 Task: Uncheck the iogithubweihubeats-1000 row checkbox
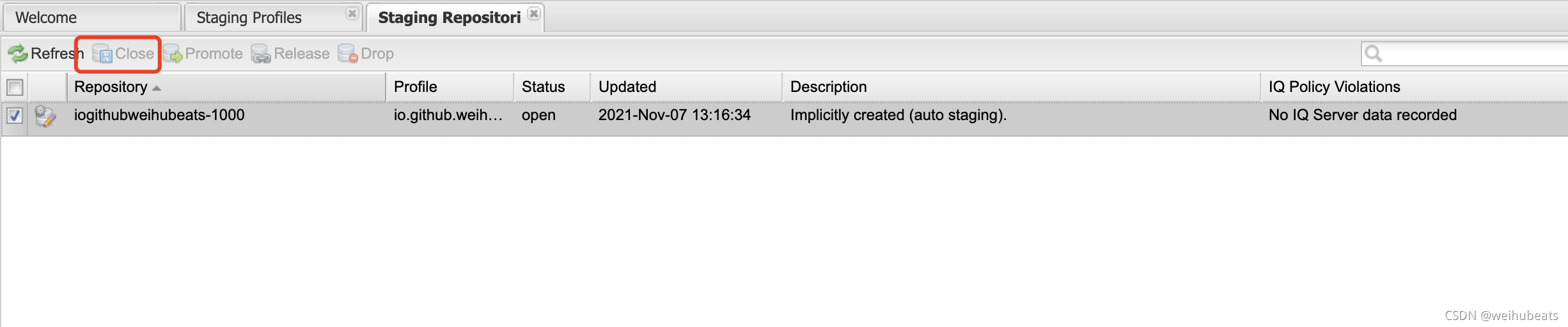pos(15,116)
